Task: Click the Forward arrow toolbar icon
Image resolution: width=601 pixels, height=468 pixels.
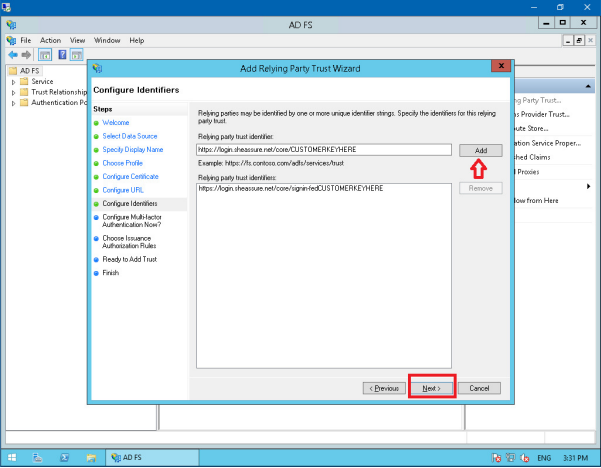Action: 25,54
